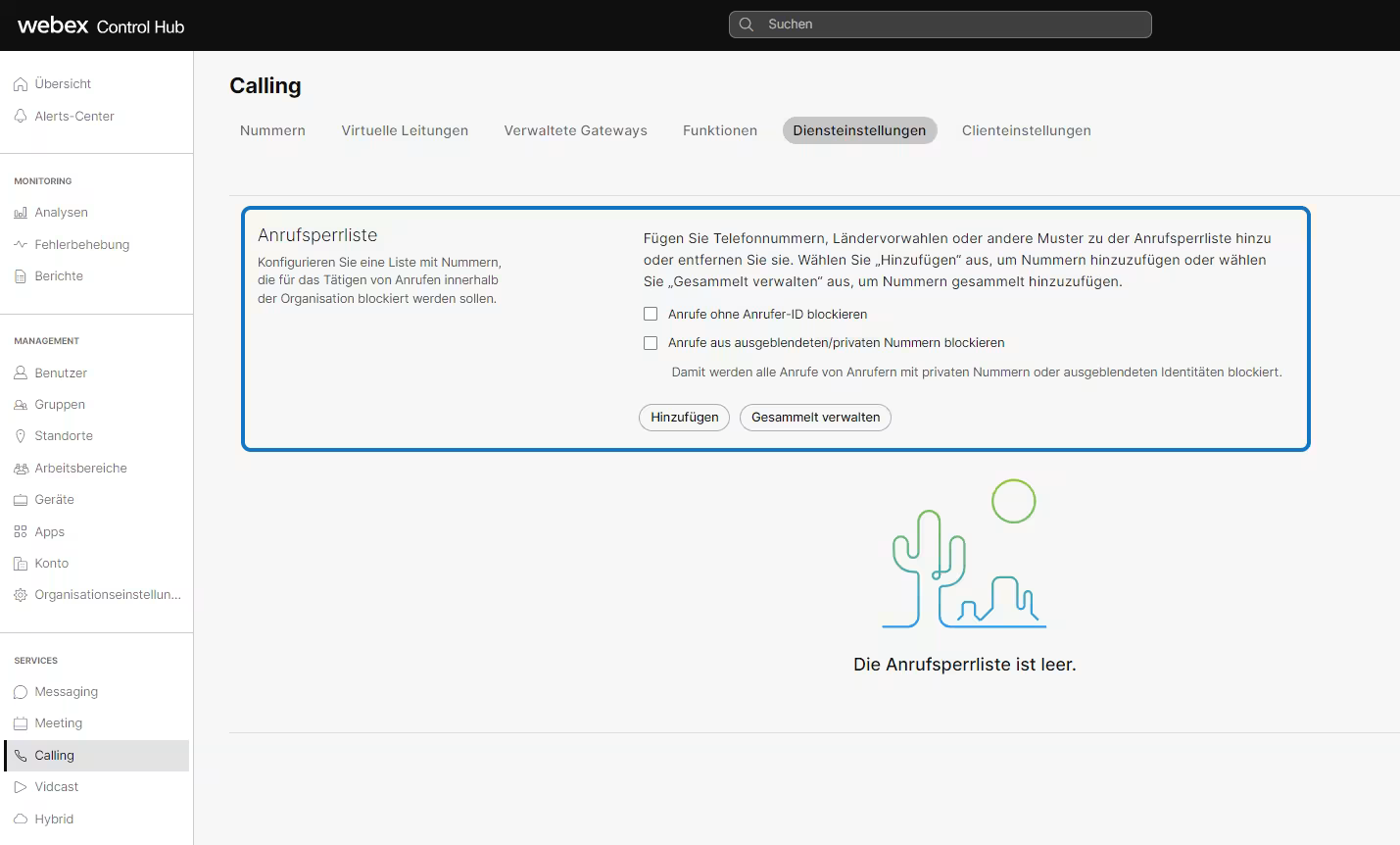The image size is (1400, 845).
Task: Click the Organisationseinstellungen gear icon
Action: click(21, 595)
